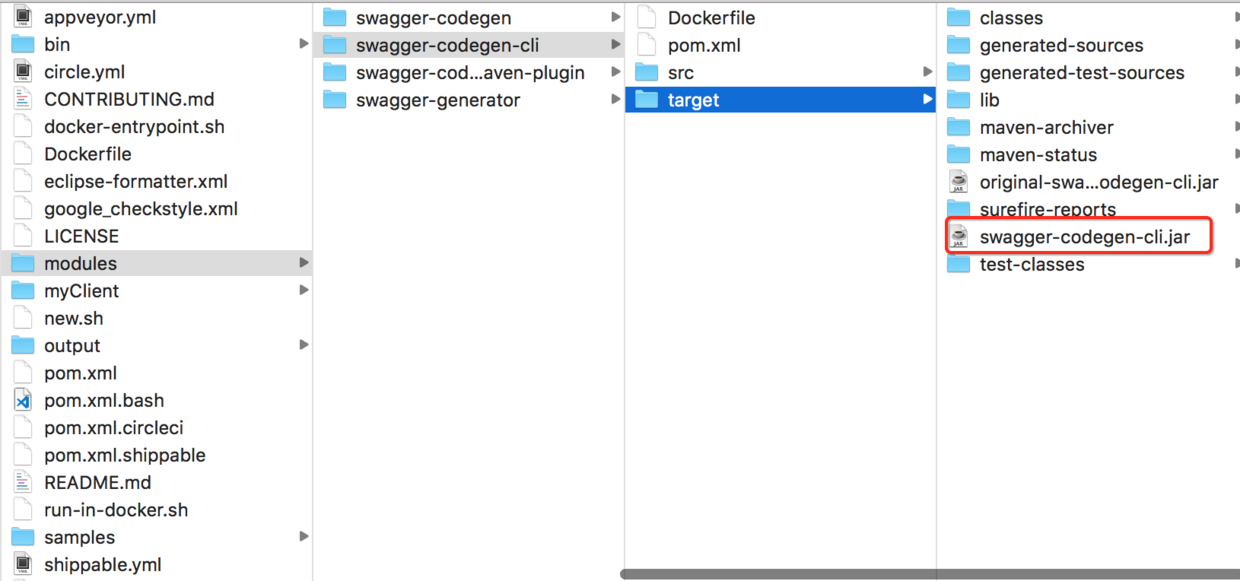The image size is (1240, 581).
Task: Click the README.md document icon
Action: (x=23, y=482)
